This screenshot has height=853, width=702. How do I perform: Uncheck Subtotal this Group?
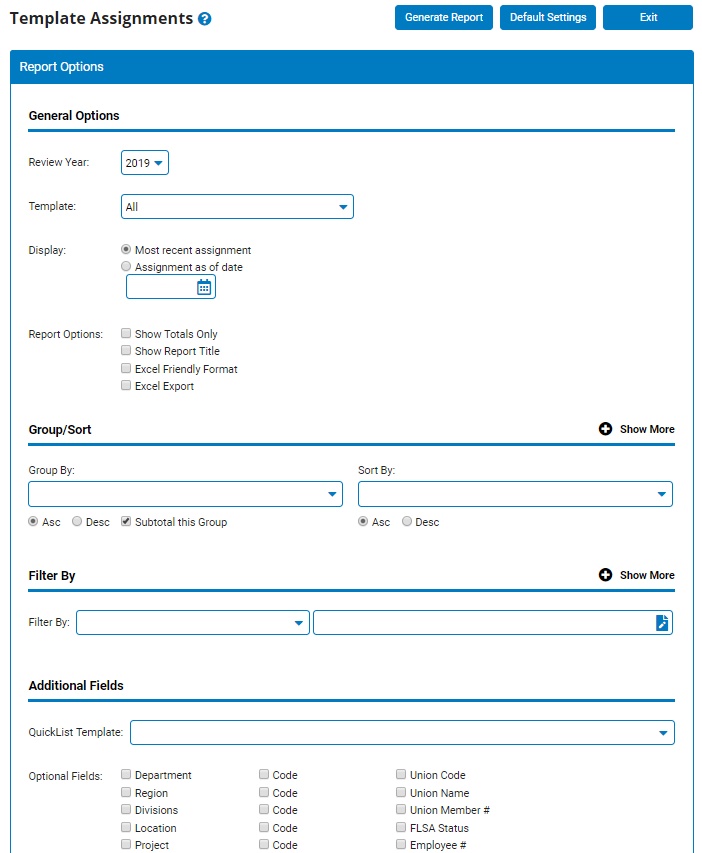[126, 521]
